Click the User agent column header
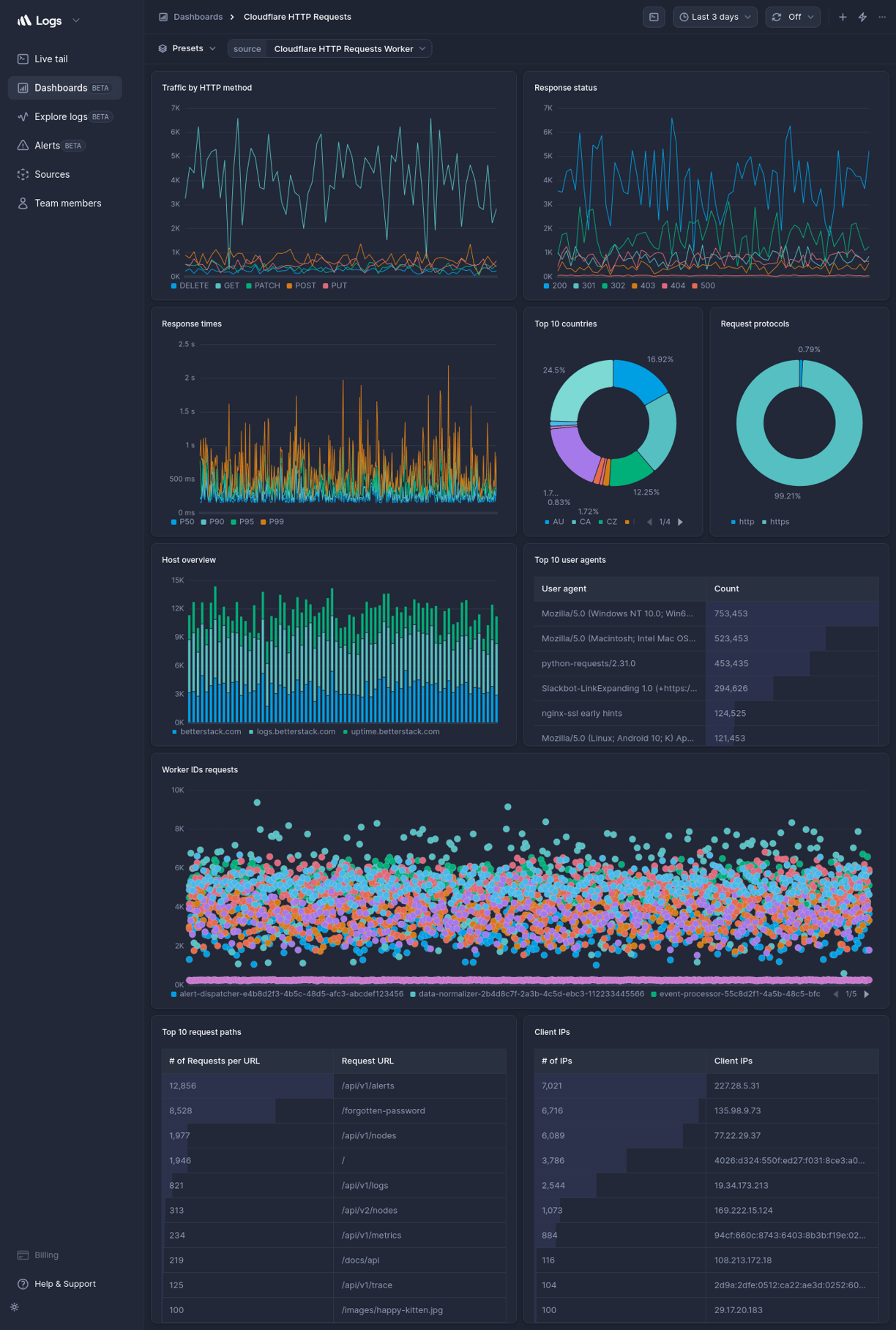Viewport: 896px width, 1330px height. point(620,589)
